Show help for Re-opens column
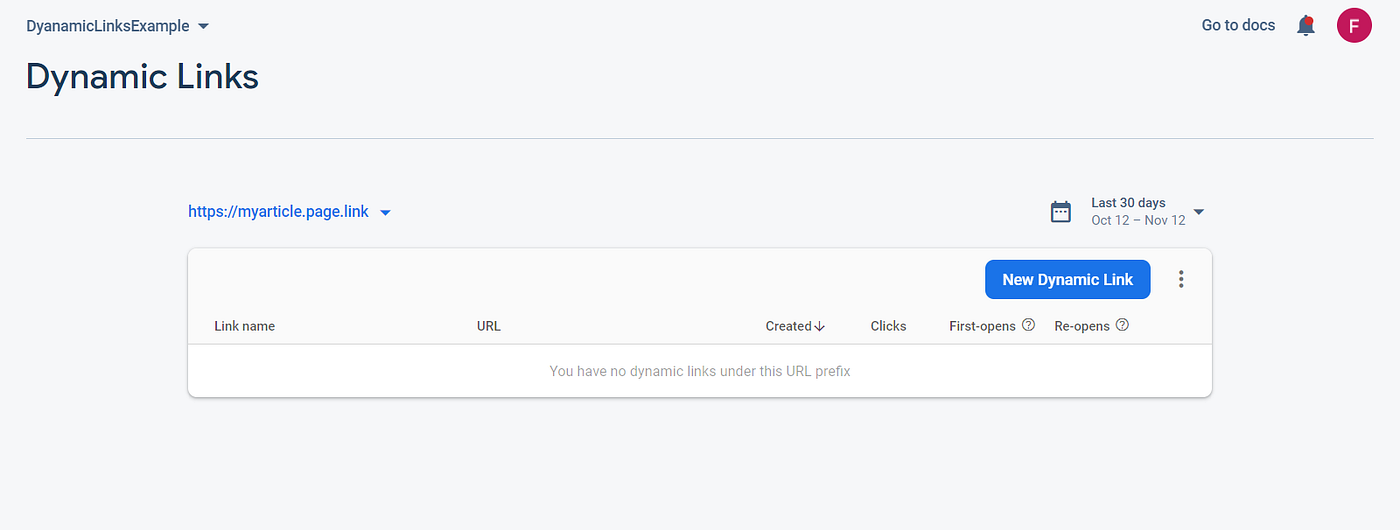 [x=1122, y=325]
